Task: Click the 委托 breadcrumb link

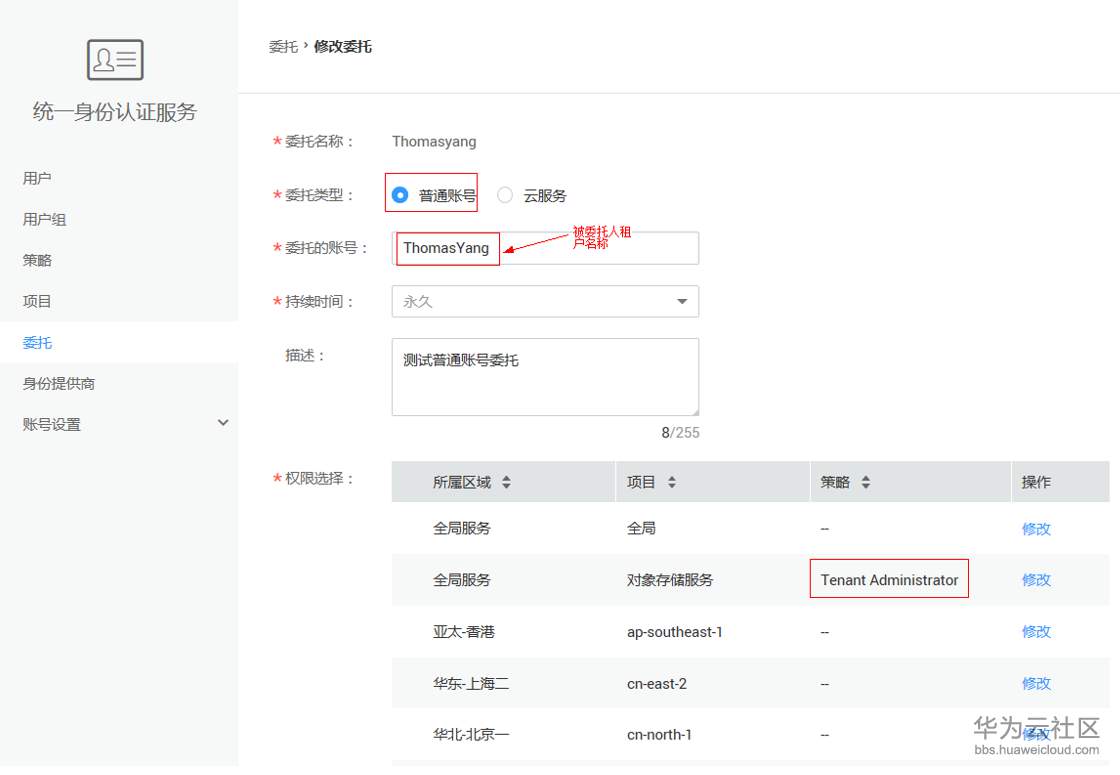Action: tap(283, 46)
